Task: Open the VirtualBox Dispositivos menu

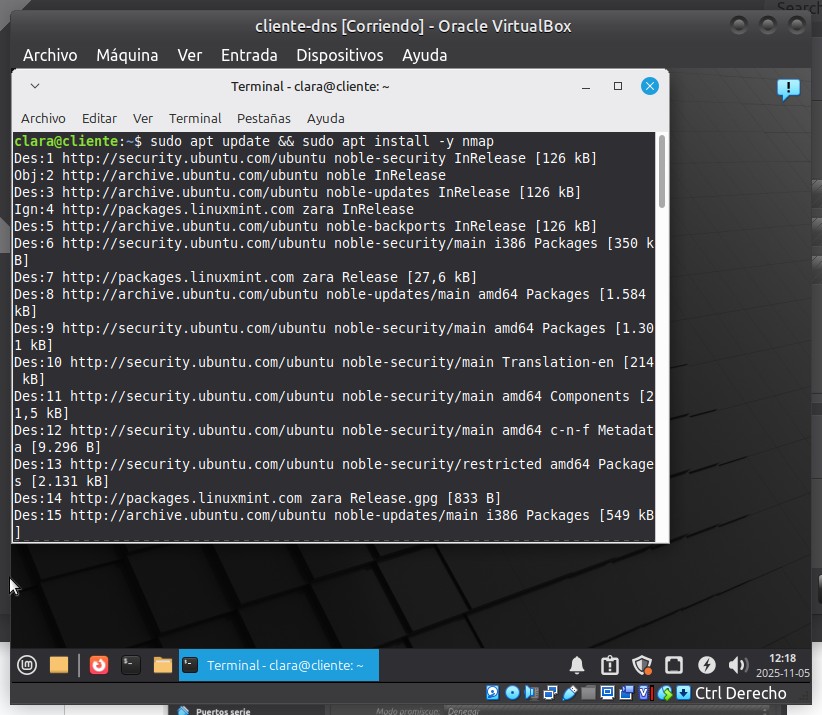Action: click(339, 55)
